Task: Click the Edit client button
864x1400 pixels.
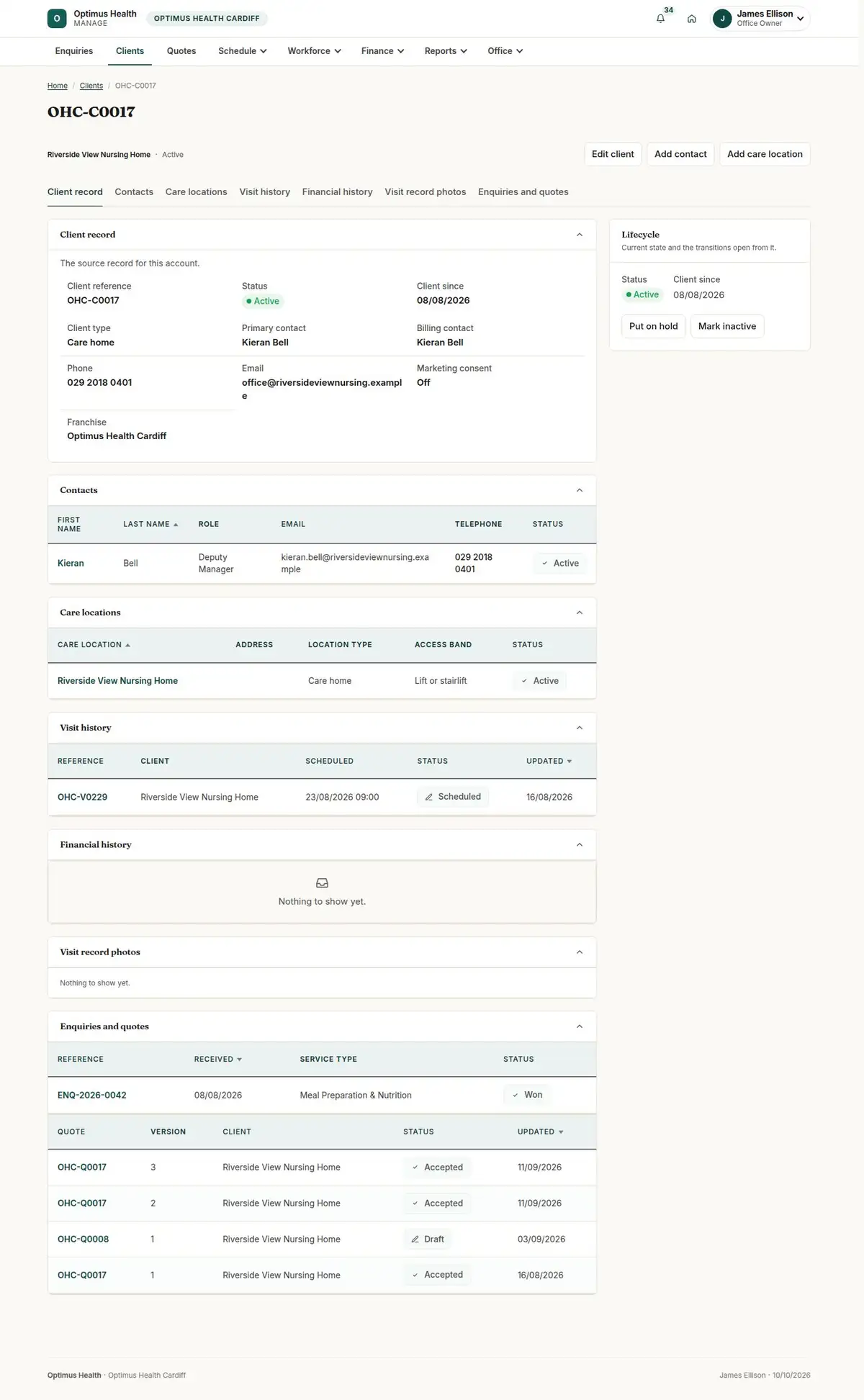Action: (613, 154)
